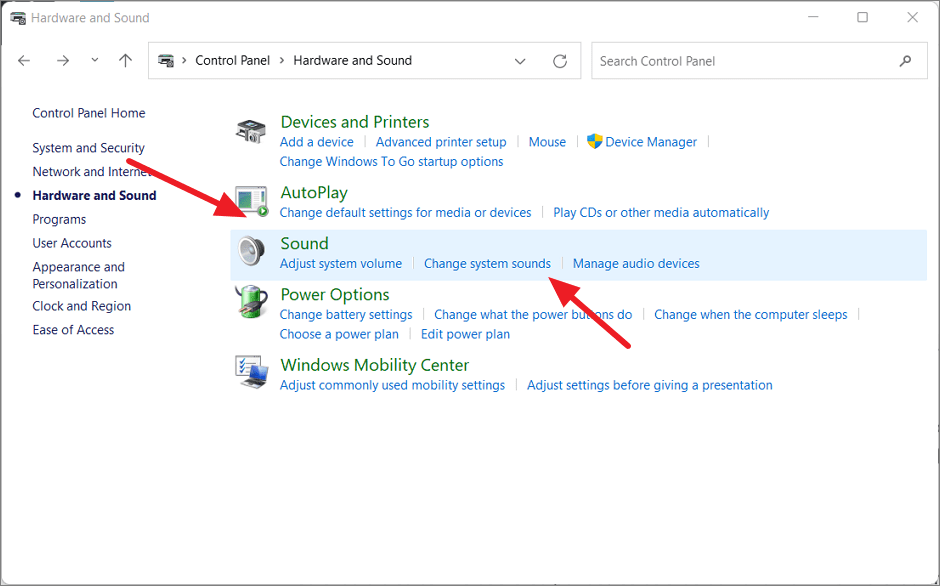This screenshot has width=940, height=586.
Task: Open Edit power plan settings
Action: coord(465,334)
